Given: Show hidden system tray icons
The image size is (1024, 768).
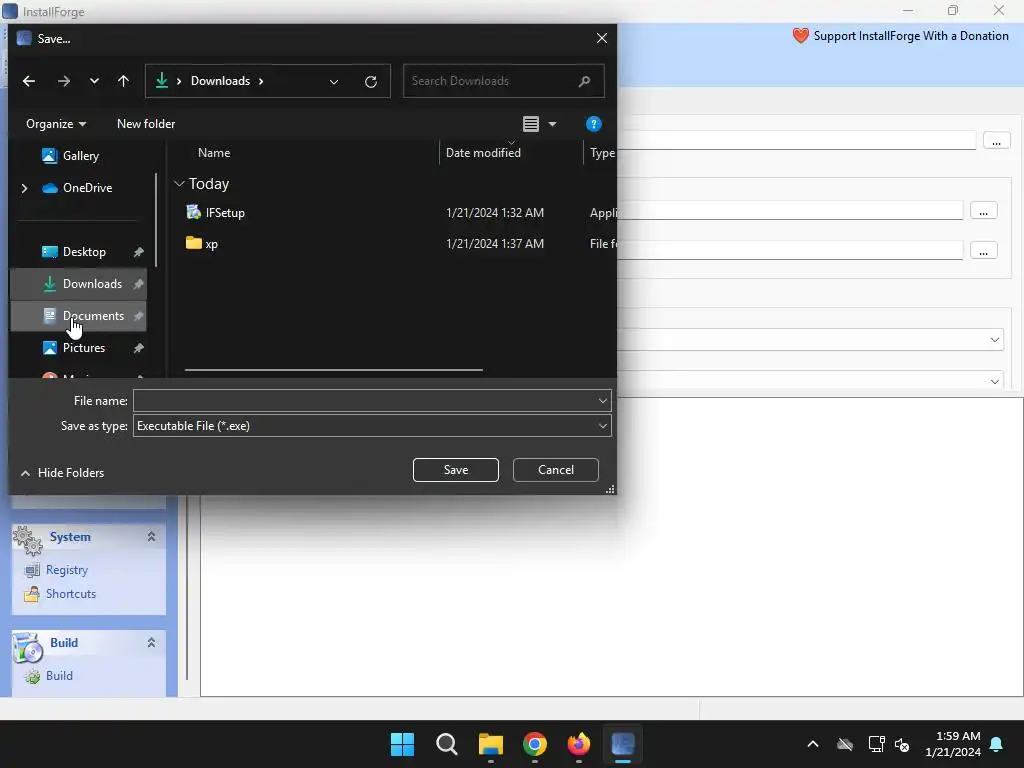Looking at the screenshot, I should click(x=813, y=744).
